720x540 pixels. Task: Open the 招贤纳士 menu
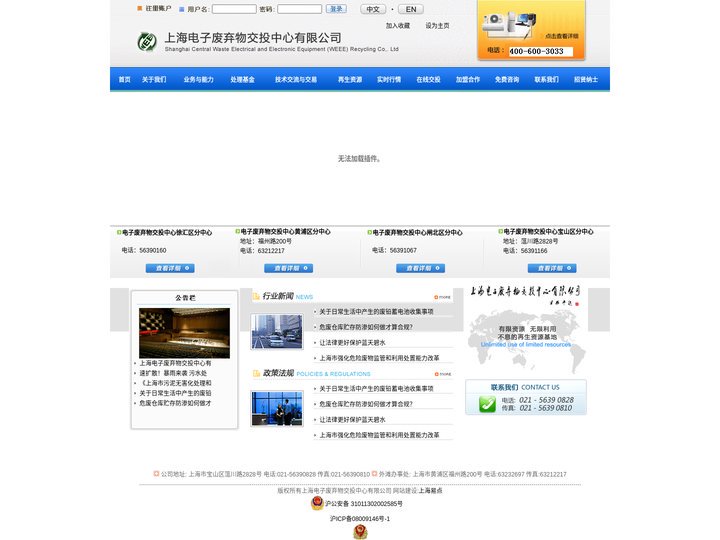(x=586, y=79)
